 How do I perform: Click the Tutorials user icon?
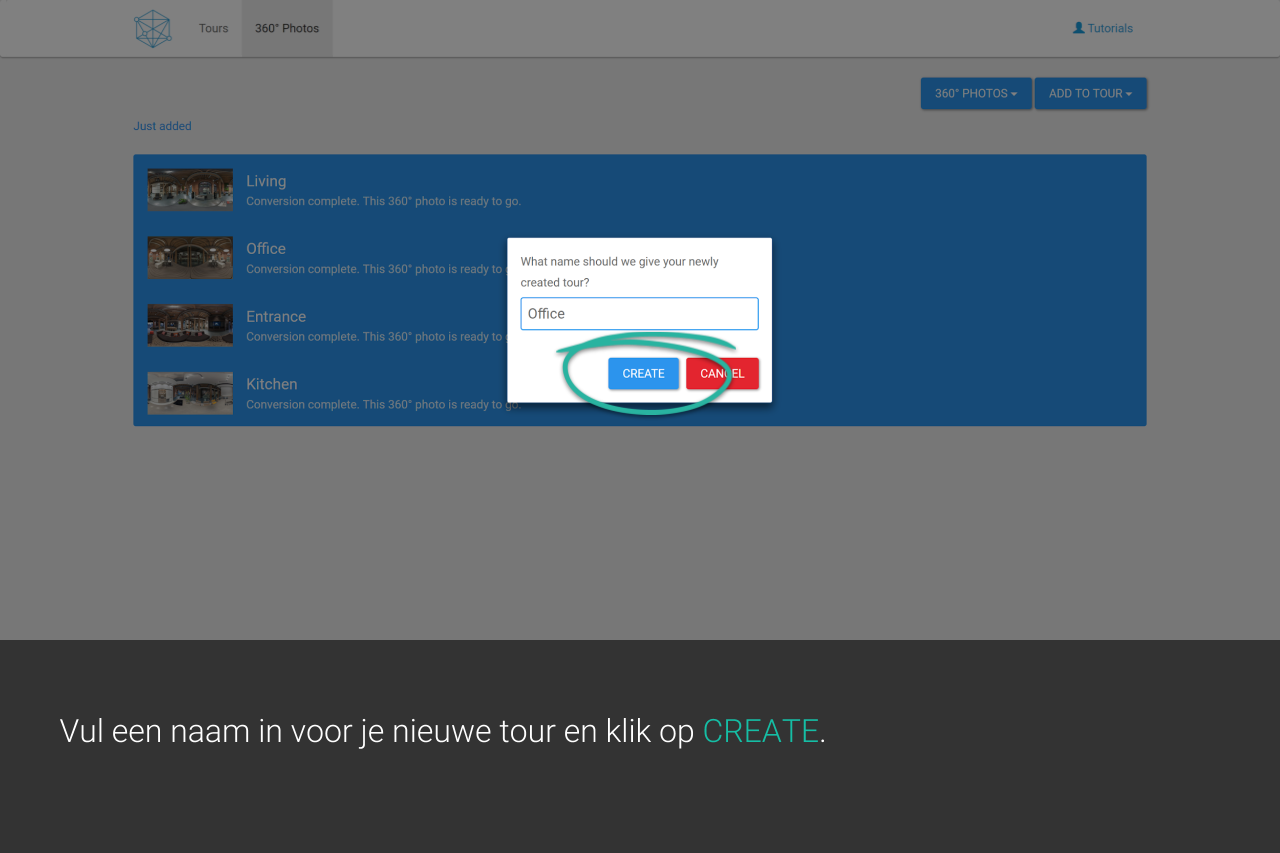tap(1078, 28)
